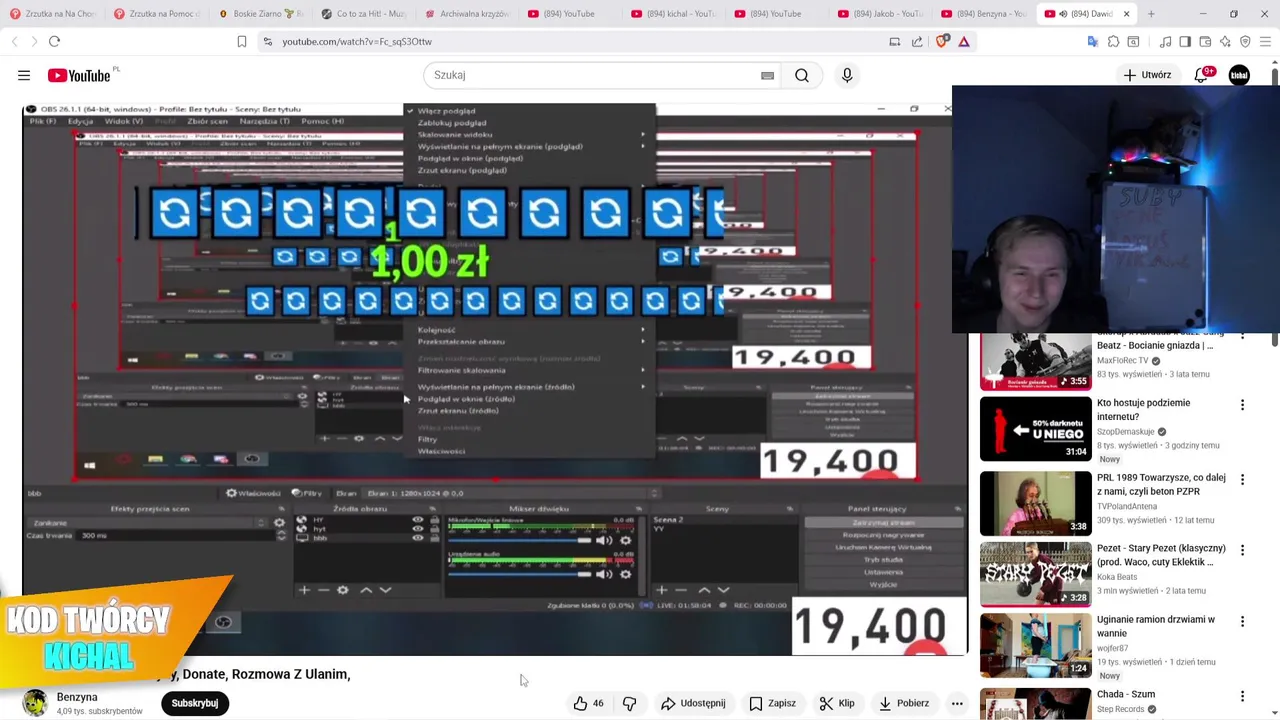
Task: Open the kichal account avatar menu
Action: pyautogui.click(x=1239, y=75)
